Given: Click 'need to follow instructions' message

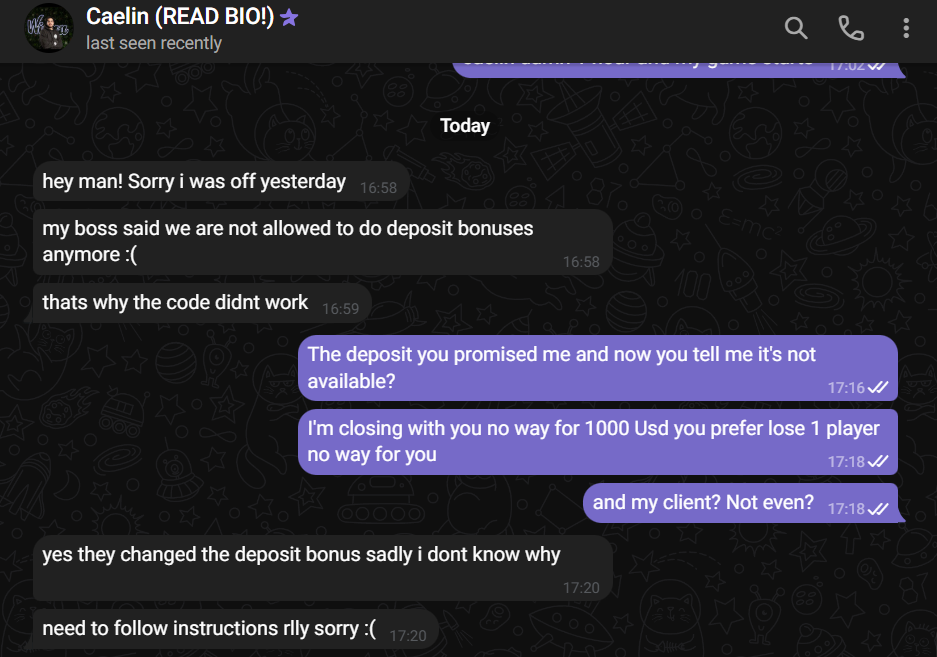Looking at the screenshot, I should click(x=209, y=628).
